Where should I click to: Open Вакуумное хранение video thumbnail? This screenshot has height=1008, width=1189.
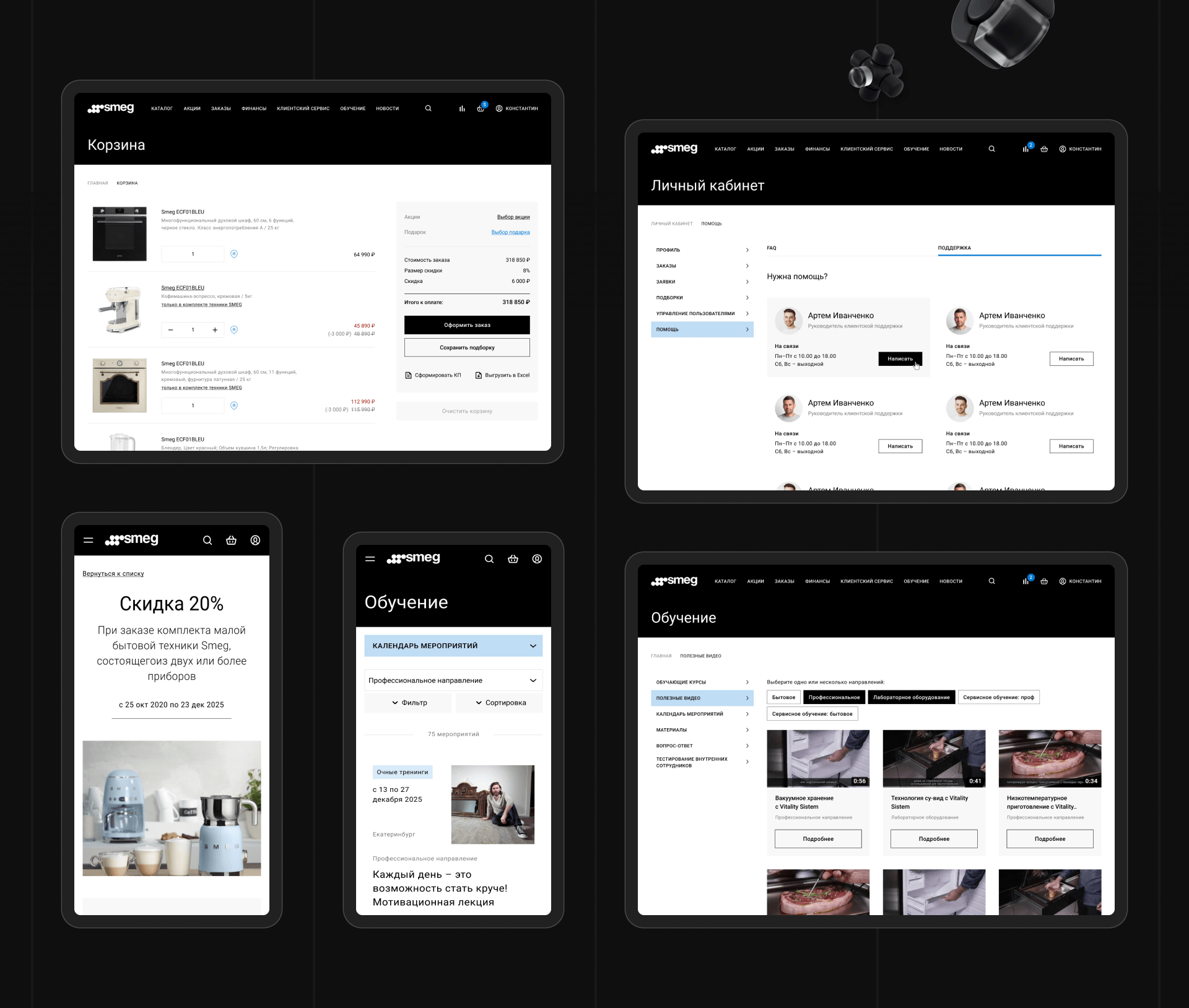(x=817, y=758)
